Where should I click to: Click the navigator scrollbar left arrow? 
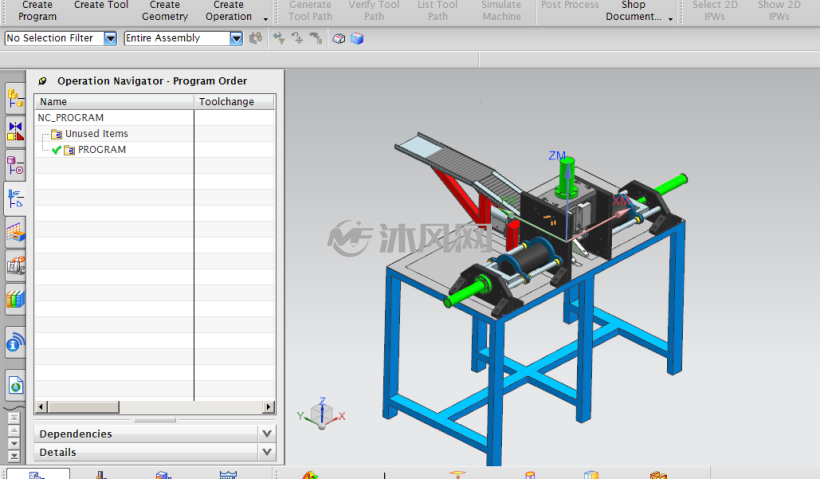[x=41, y=407]
